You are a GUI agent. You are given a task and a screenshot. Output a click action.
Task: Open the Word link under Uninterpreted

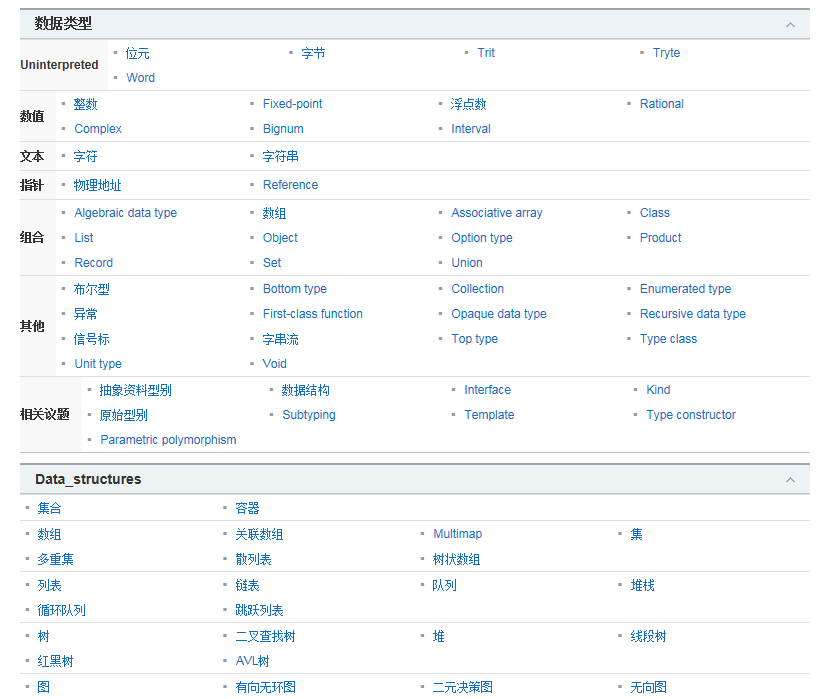click(141, 78)
